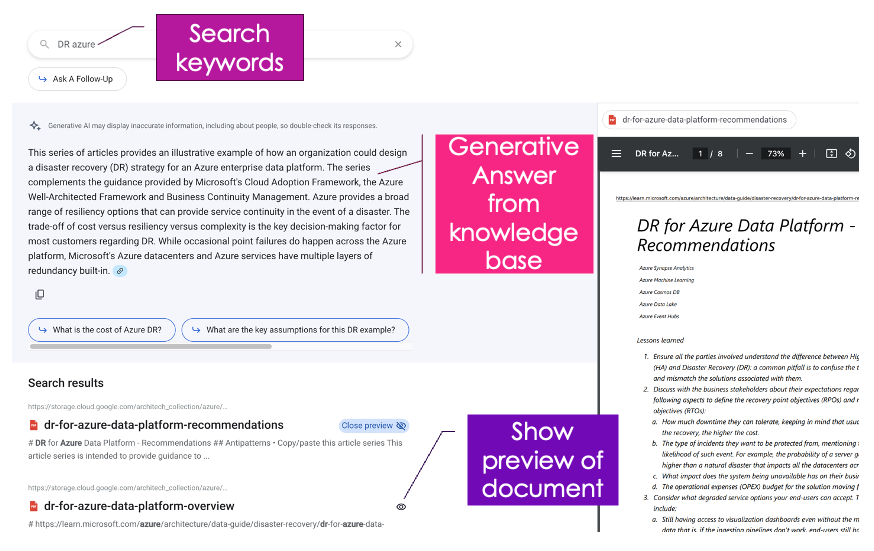The image size is (874, 551).
Task: Click PDF icon beside overview result
Action: [x=33, y=506]
